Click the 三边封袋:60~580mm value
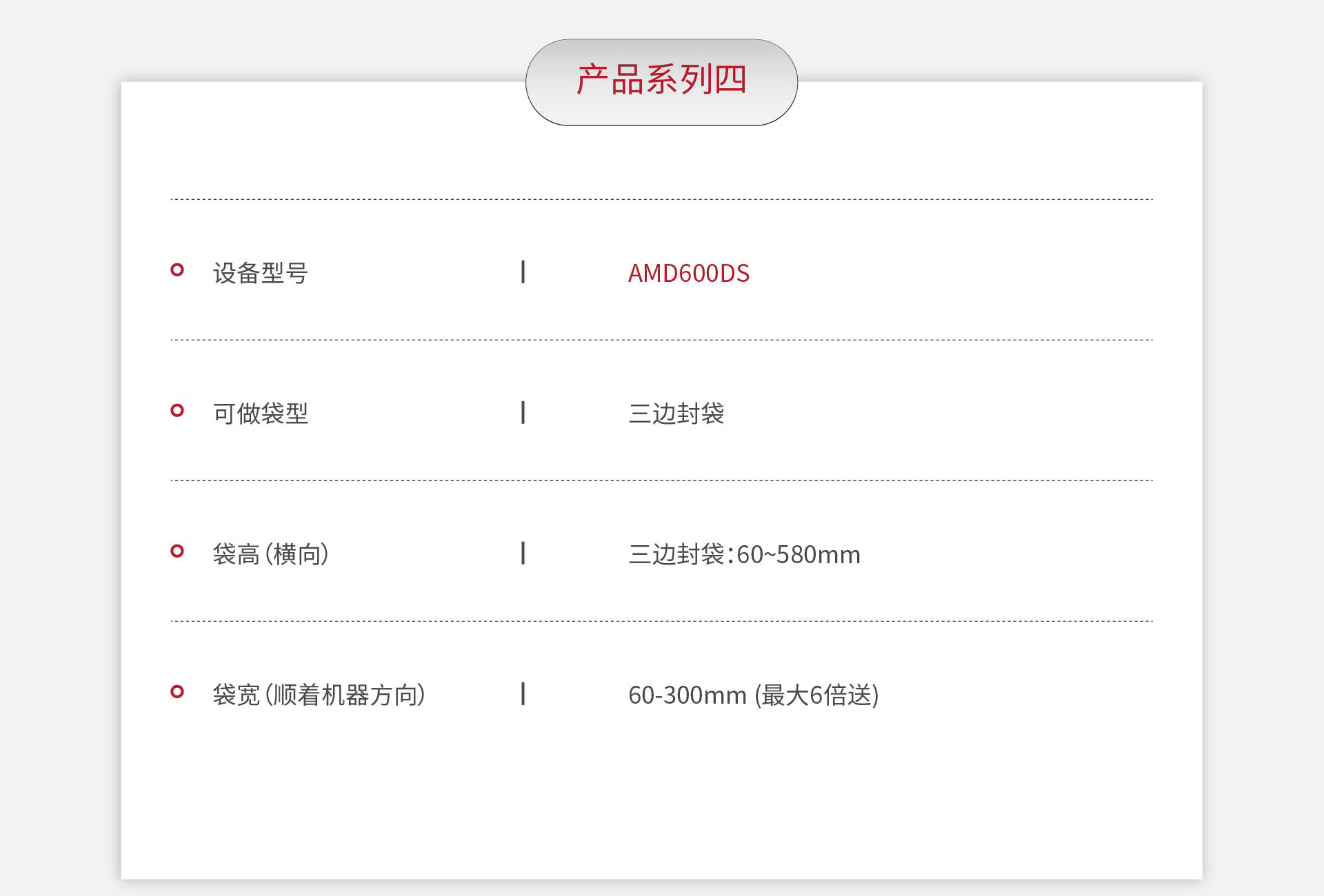The image size is (1324, 896). 744,555
